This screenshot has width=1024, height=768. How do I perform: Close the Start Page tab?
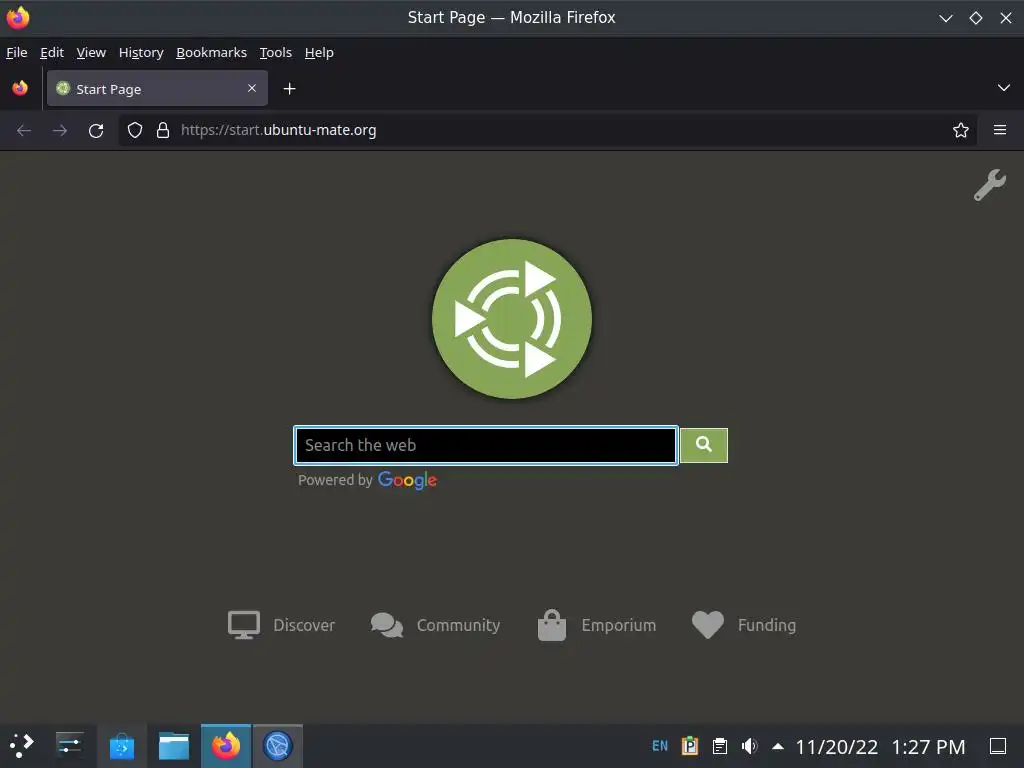click(x=251, y=88)
